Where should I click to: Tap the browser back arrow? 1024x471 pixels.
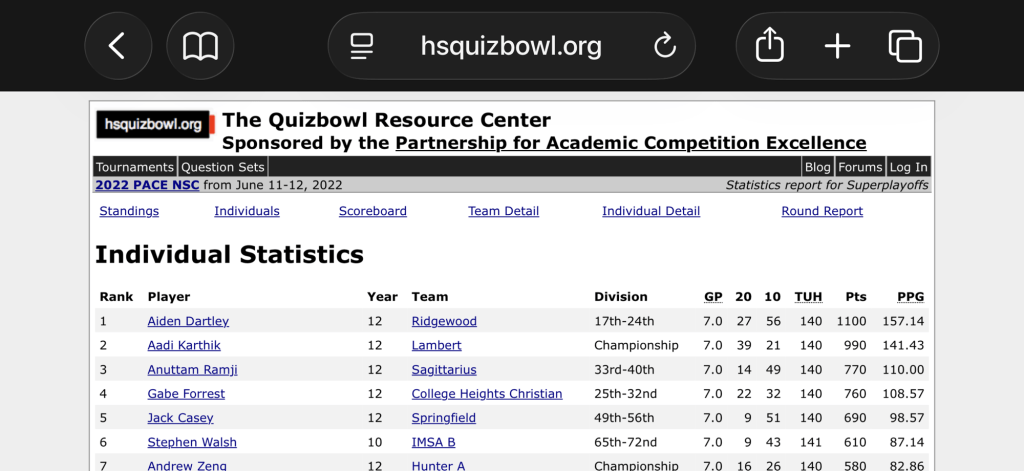(118, 46)
